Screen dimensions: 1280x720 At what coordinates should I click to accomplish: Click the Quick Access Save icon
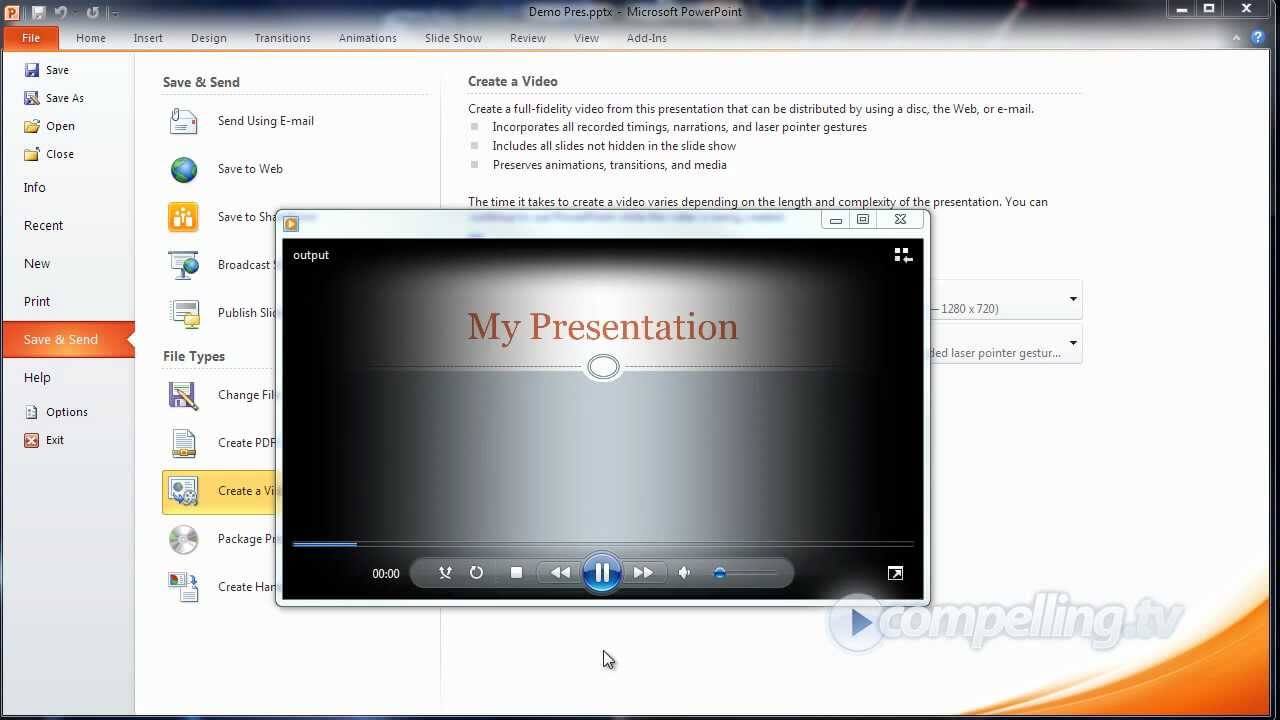click(x=38, y=12)
